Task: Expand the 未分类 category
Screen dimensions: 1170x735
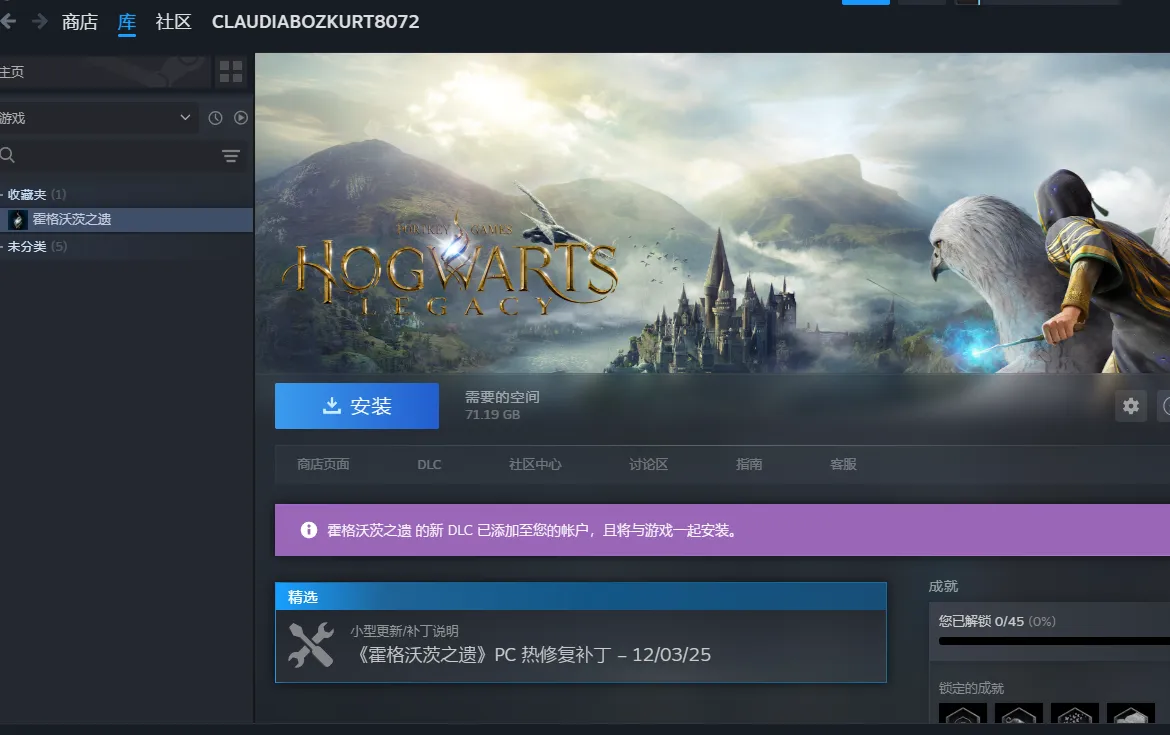Action: click(x=28, y=246)
